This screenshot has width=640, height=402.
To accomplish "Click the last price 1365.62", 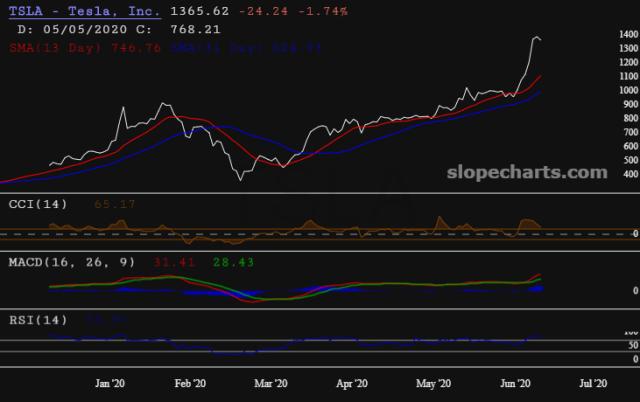I will [200, 11].
